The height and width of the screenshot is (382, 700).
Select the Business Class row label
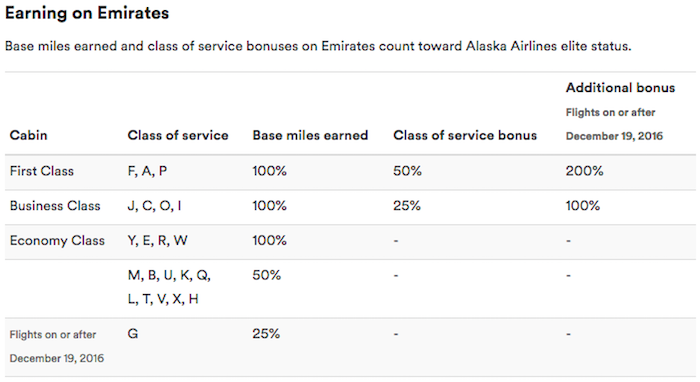[x=55, y=206]
